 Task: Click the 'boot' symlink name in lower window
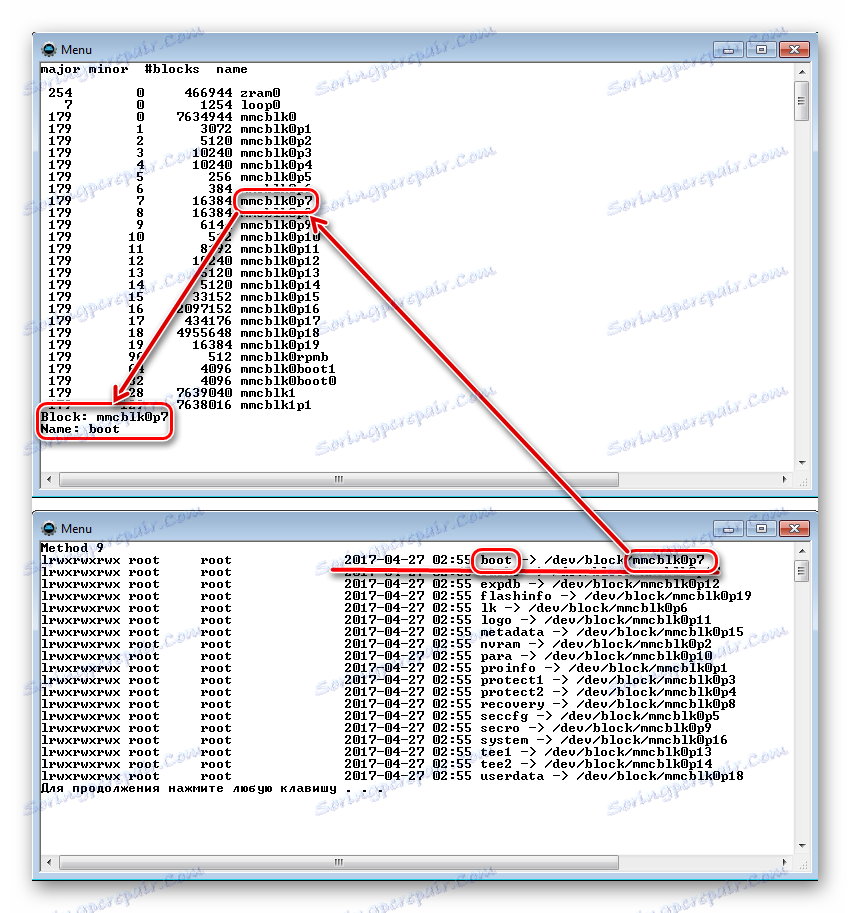pos(495,560)
